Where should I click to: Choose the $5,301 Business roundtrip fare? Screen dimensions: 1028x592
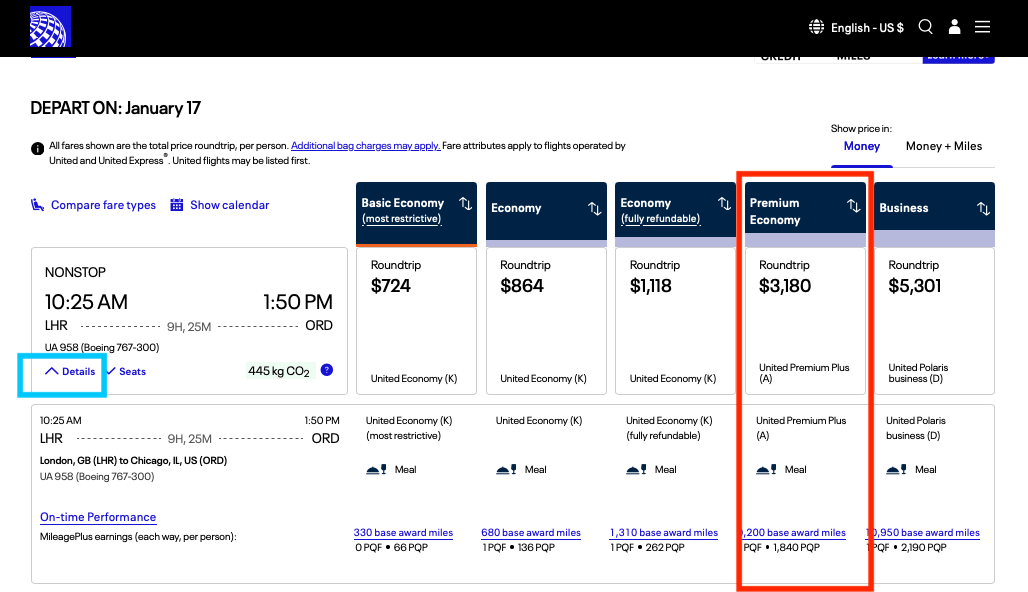coord(934,310)
